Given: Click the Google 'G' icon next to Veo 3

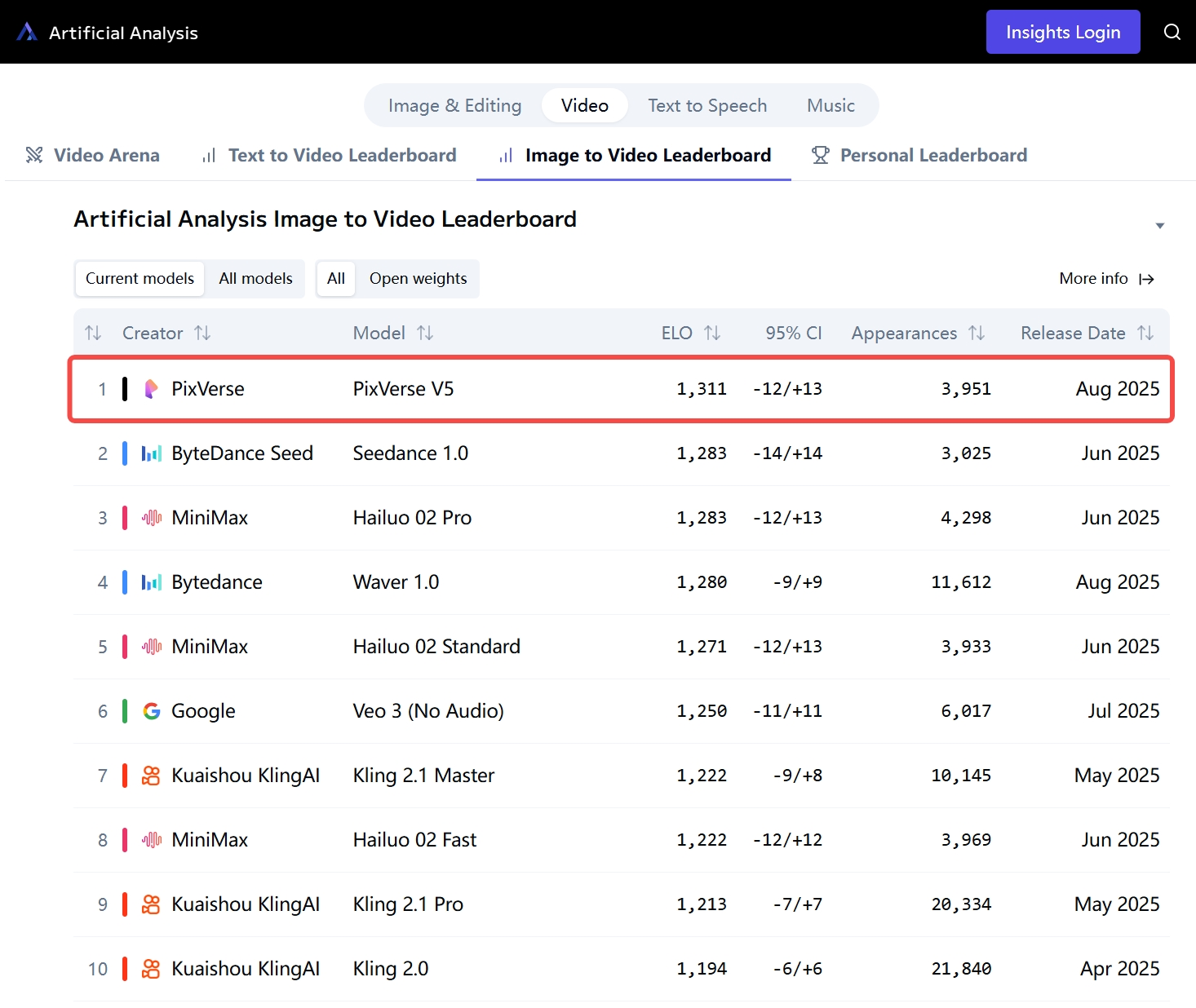Looking at the screenshot, I should [x=151, y=710].
